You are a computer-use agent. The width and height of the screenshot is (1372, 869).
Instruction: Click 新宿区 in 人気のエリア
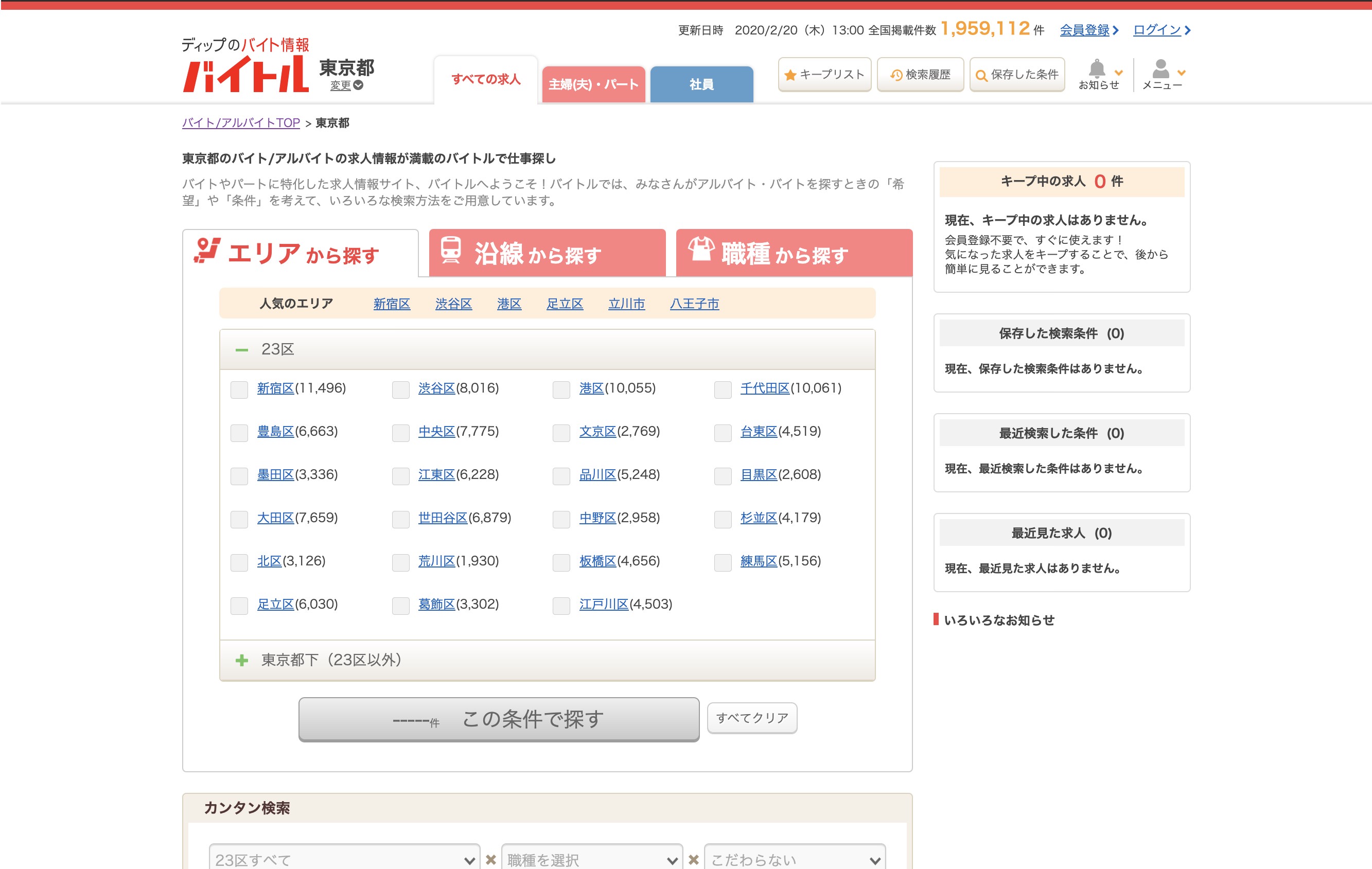pos(392,304)
